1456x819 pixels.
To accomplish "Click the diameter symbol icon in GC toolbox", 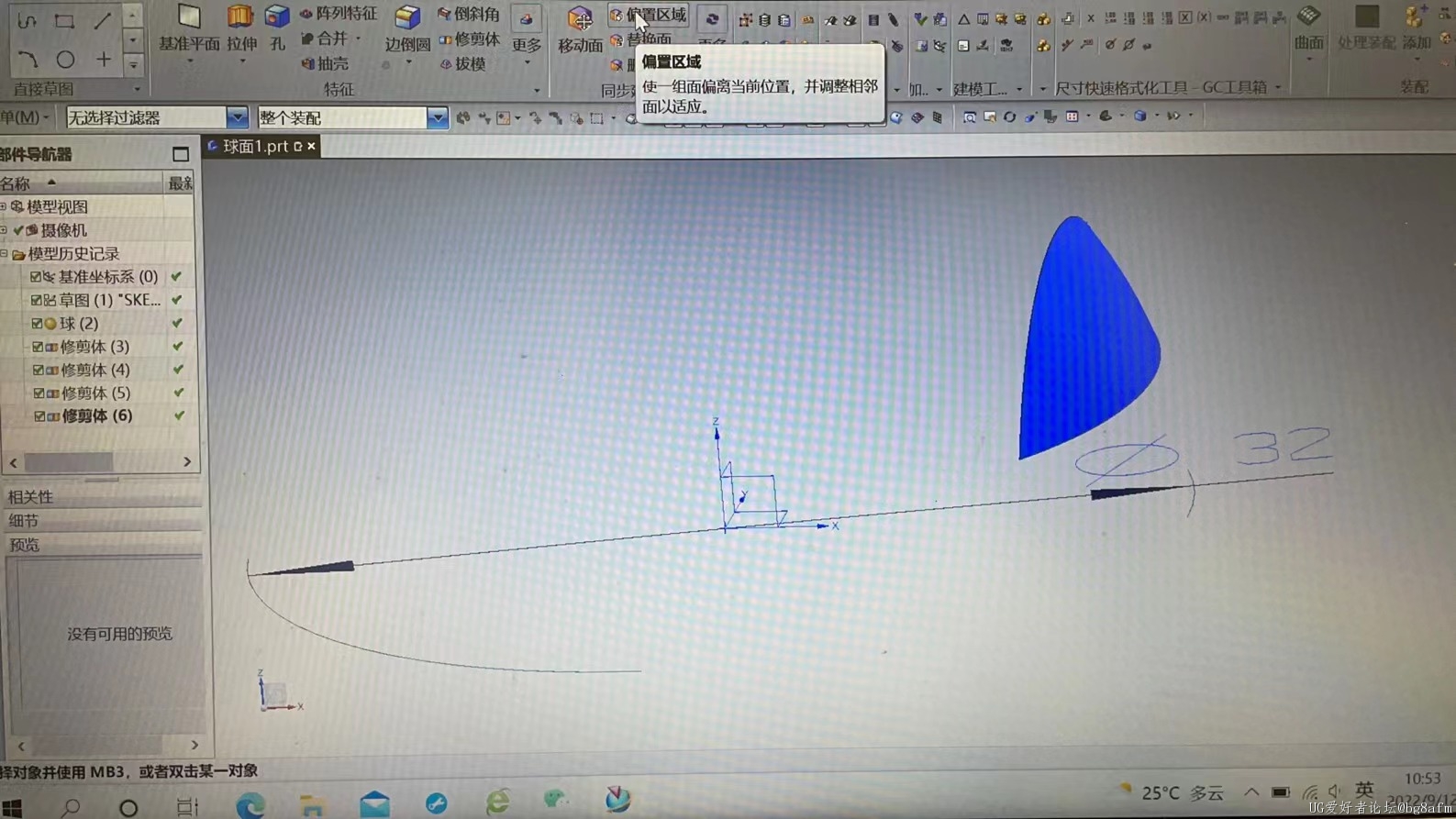I will pos(1109,44).
